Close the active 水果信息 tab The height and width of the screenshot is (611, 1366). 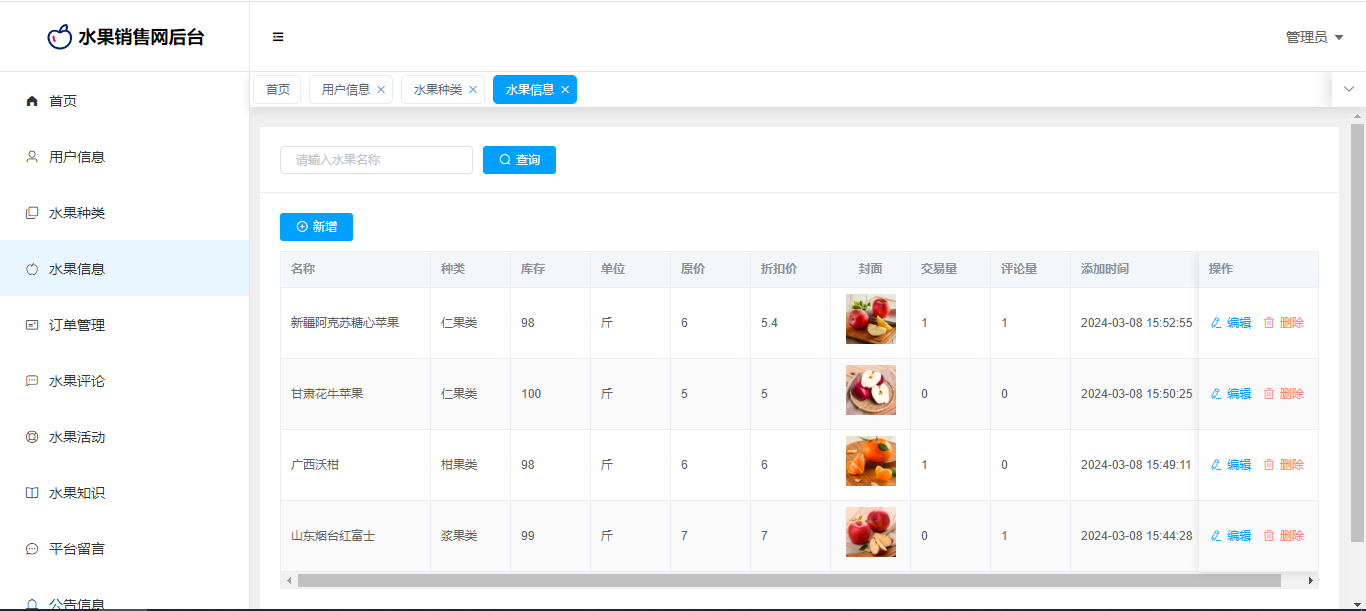565,90
